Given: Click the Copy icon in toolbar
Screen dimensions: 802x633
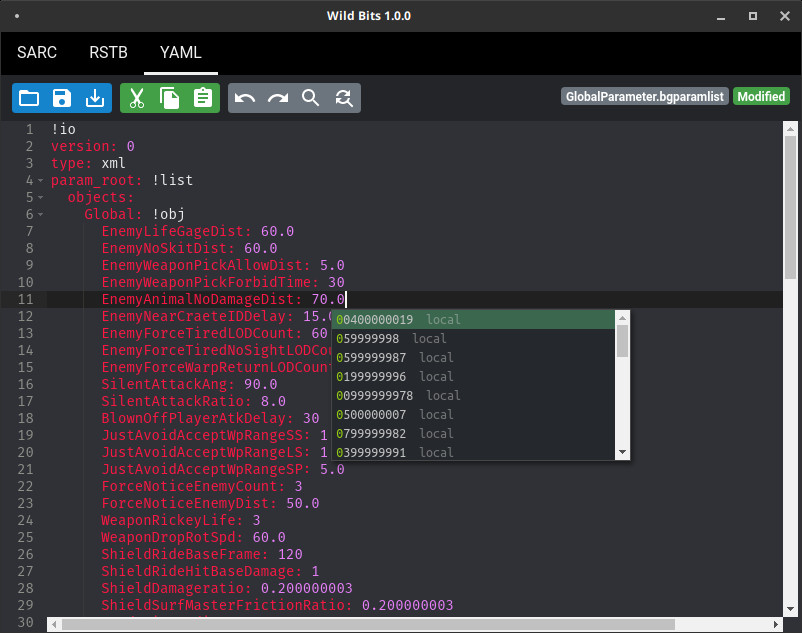Looking at the screenshot, I should point(170,97).
